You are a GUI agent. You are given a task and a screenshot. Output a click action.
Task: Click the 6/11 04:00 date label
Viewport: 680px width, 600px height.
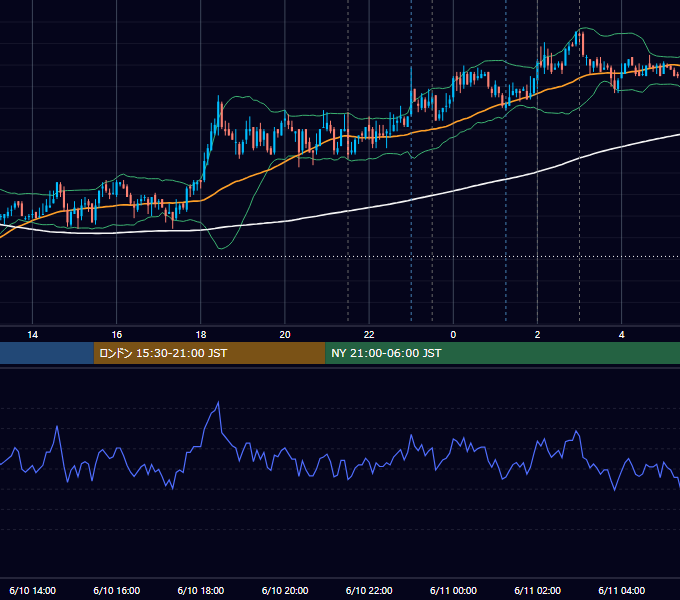click(x=621, y=590)
